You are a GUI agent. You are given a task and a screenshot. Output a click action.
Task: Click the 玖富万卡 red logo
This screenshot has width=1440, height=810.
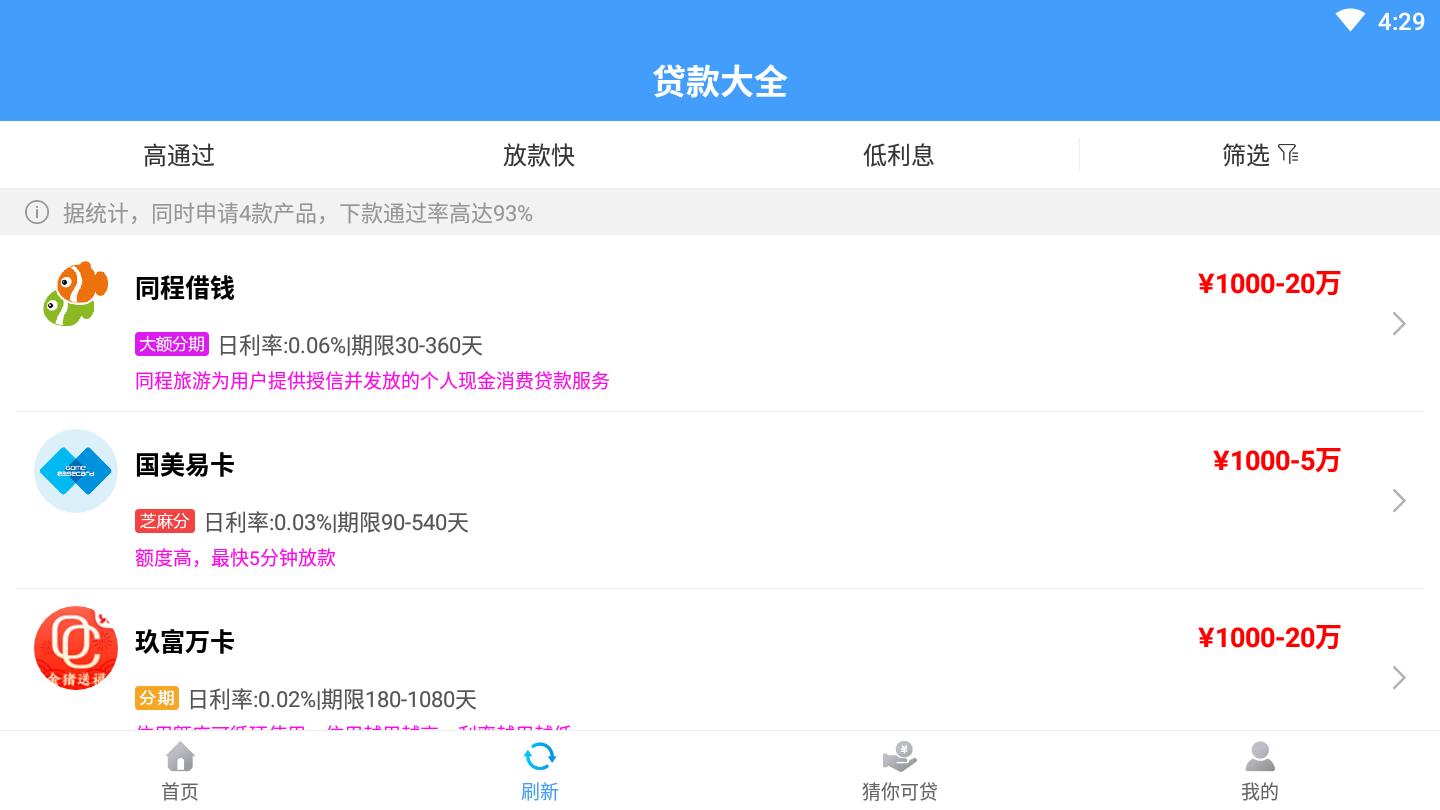pos(76,648)
